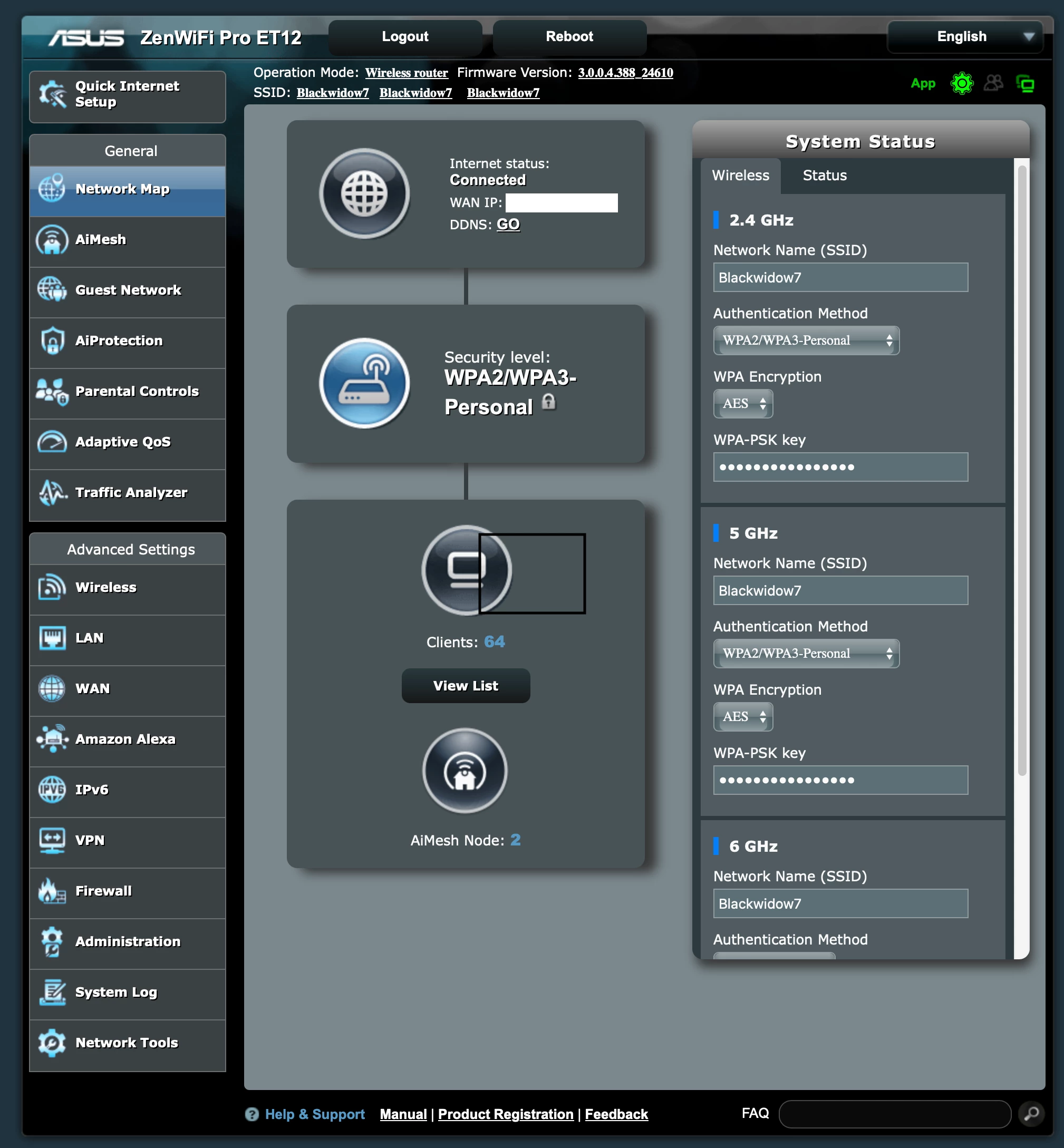Click the App link in header
The image size is (1064, 1148).
(x=923, y=83)
